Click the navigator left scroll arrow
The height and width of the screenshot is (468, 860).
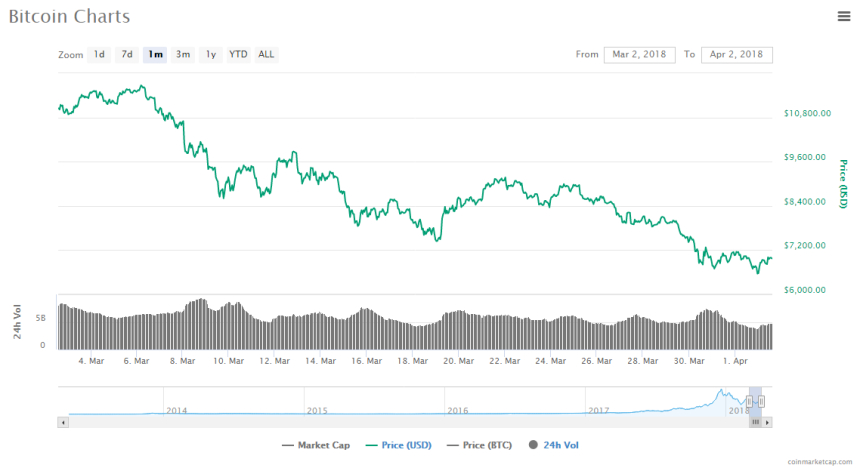[64, 423]
